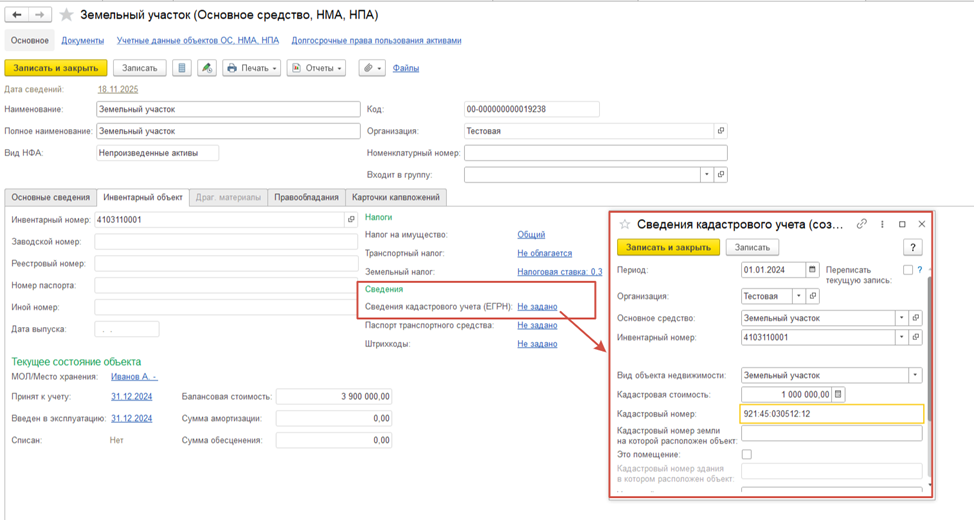Open the Документы navigation link
The width and height of the screenshot is (974, 520).
[x=83, y=40]
